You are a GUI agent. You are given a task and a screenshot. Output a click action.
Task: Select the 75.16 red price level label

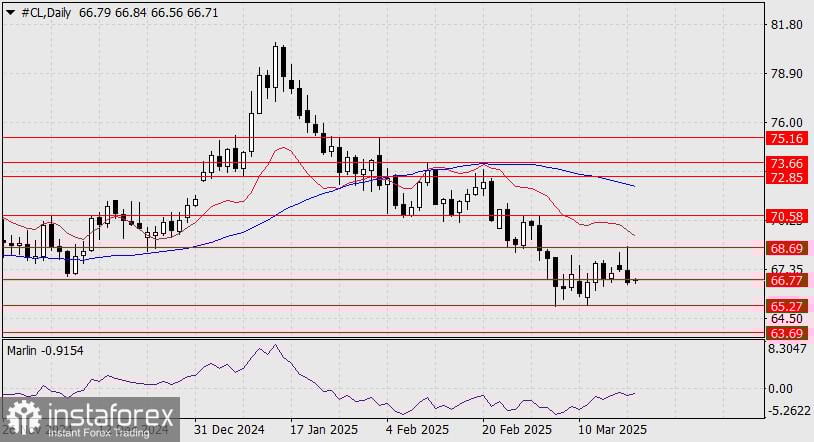787,138
